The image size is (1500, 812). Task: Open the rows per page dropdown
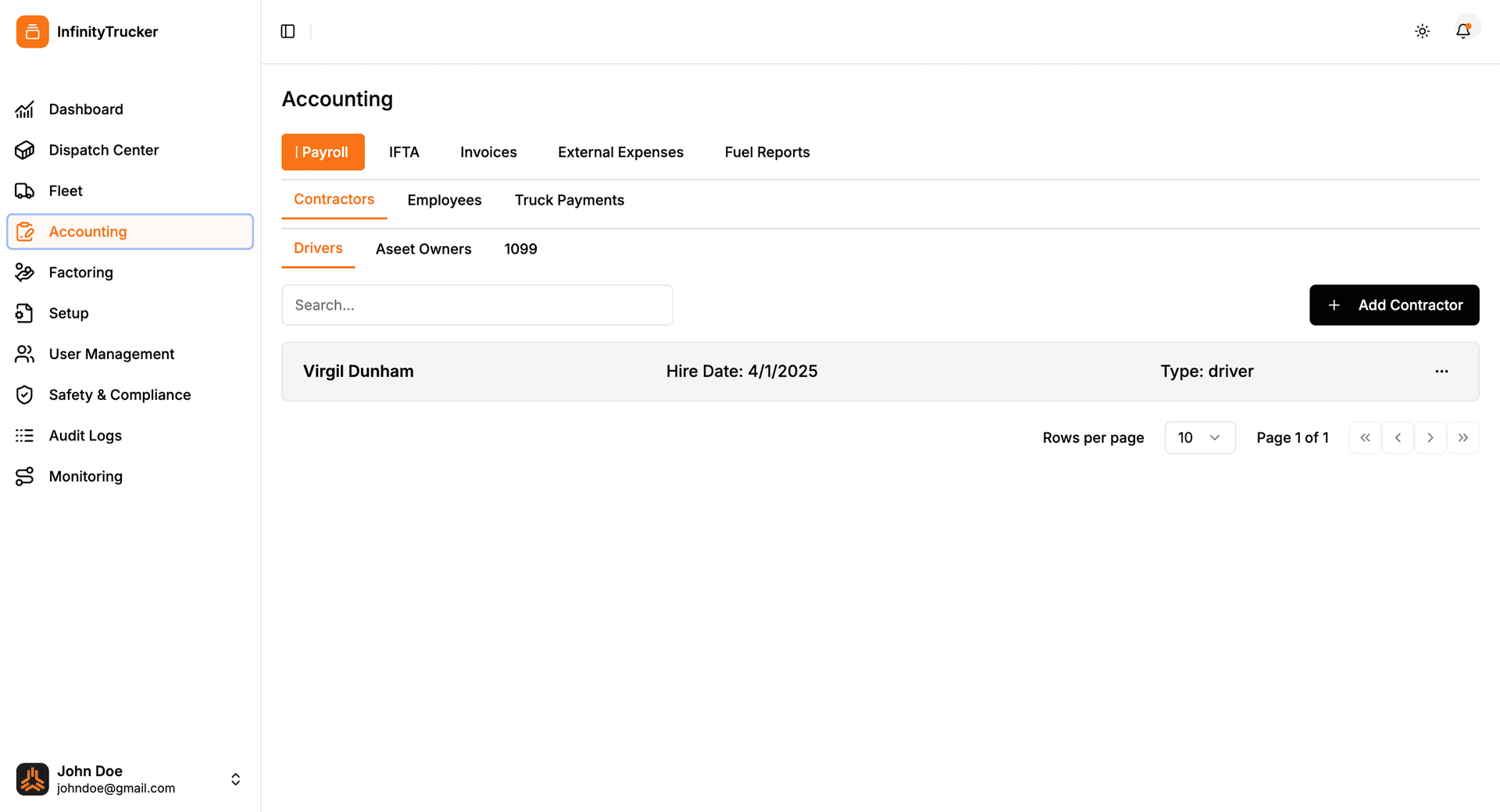(1199, 438)
